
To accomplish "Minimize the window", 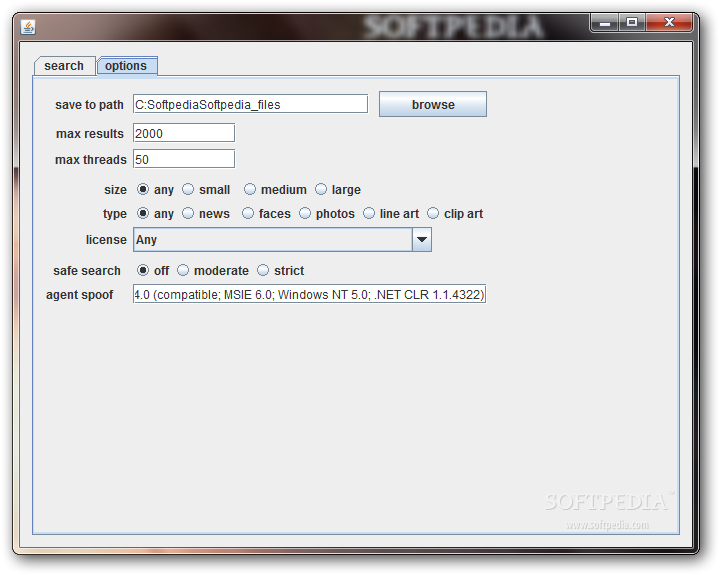I will click(x=605, y=22).
